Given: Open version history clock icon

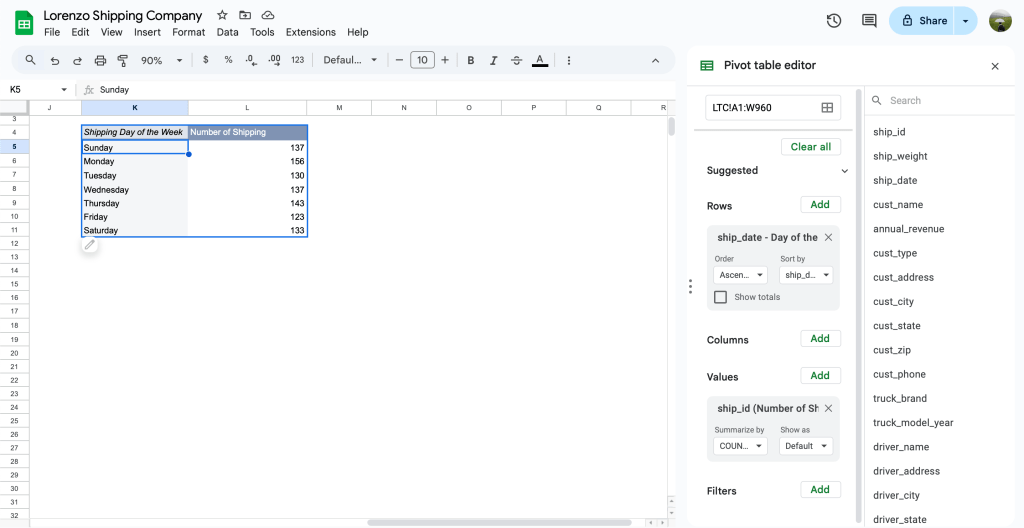Looking at the screenshot, I should (834, 21).
